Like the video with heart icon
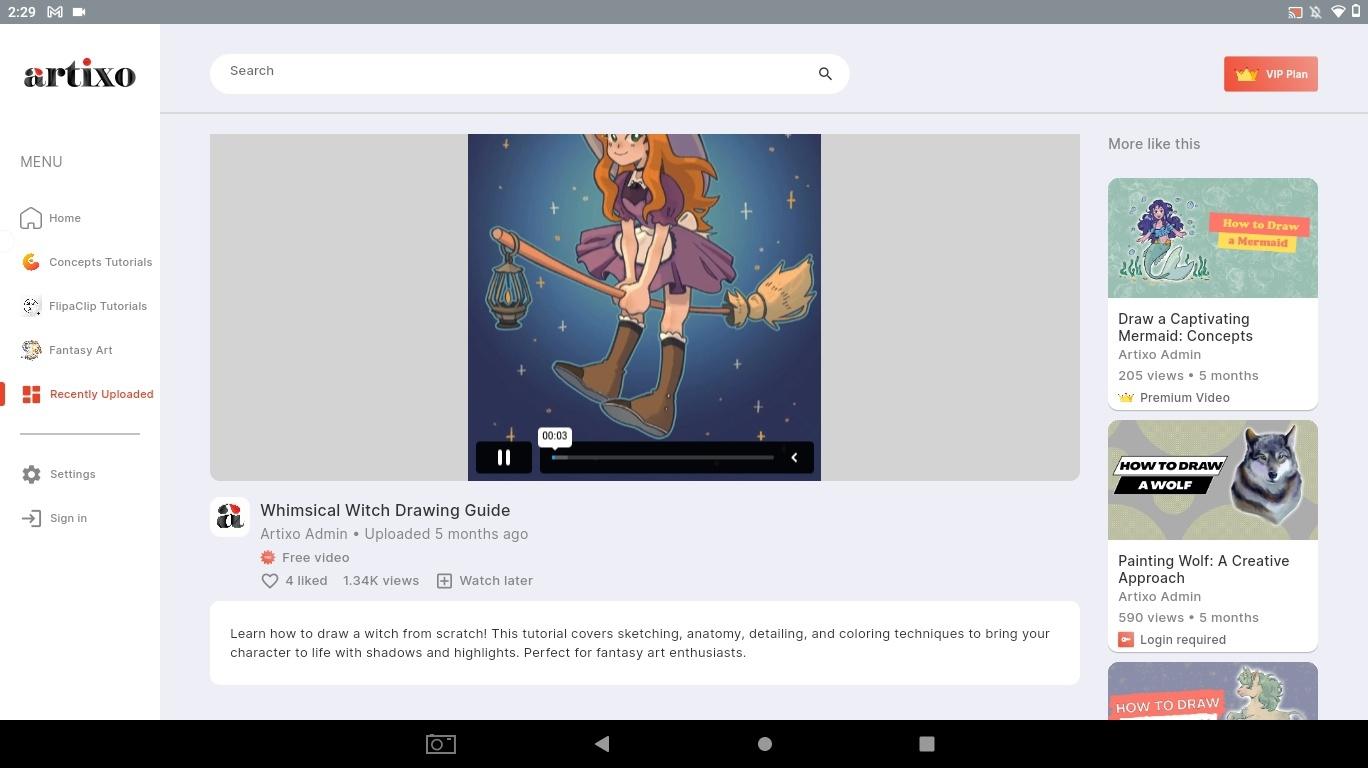 point(270,581)
